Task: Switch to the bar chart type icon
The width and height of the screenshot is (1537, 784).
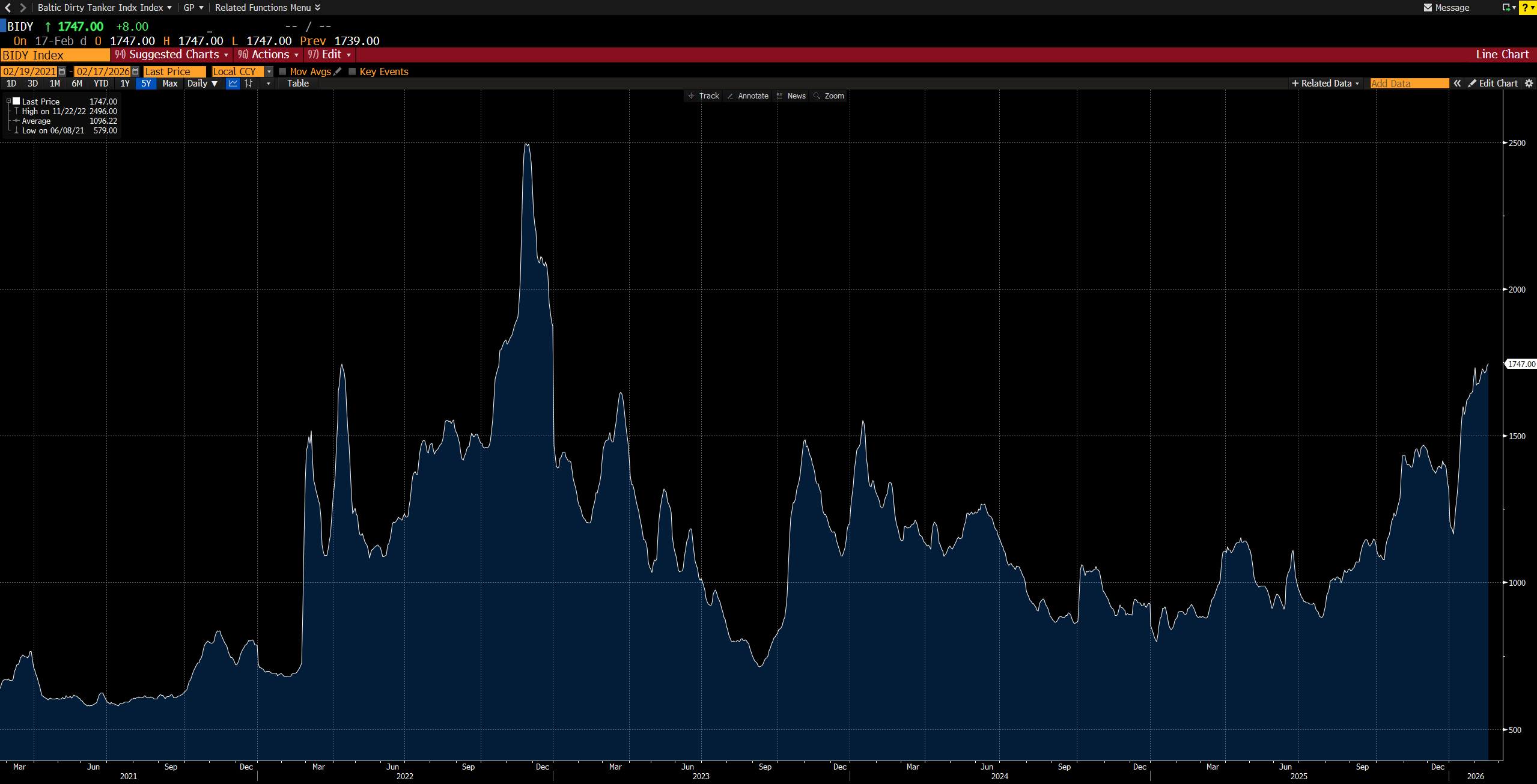Action: click(x=249, y=84)
